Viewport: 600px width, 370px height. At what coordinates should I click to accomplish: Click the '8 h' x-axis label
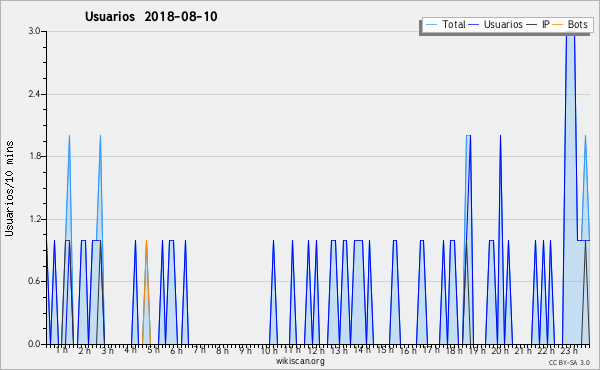(x=222, y=350)
